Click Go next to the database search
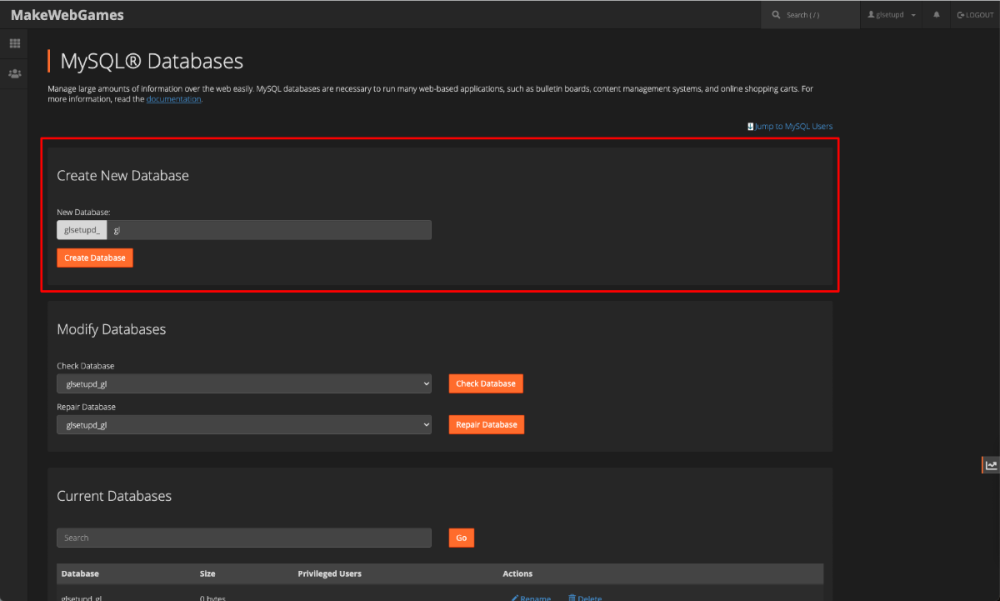This screenshot has width=1000, height=601. [461, 538]
